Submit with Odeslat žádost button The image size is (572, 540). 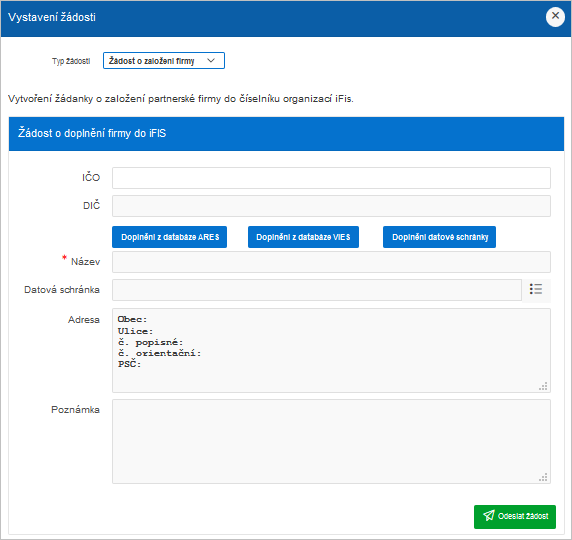tap(515, 517)
